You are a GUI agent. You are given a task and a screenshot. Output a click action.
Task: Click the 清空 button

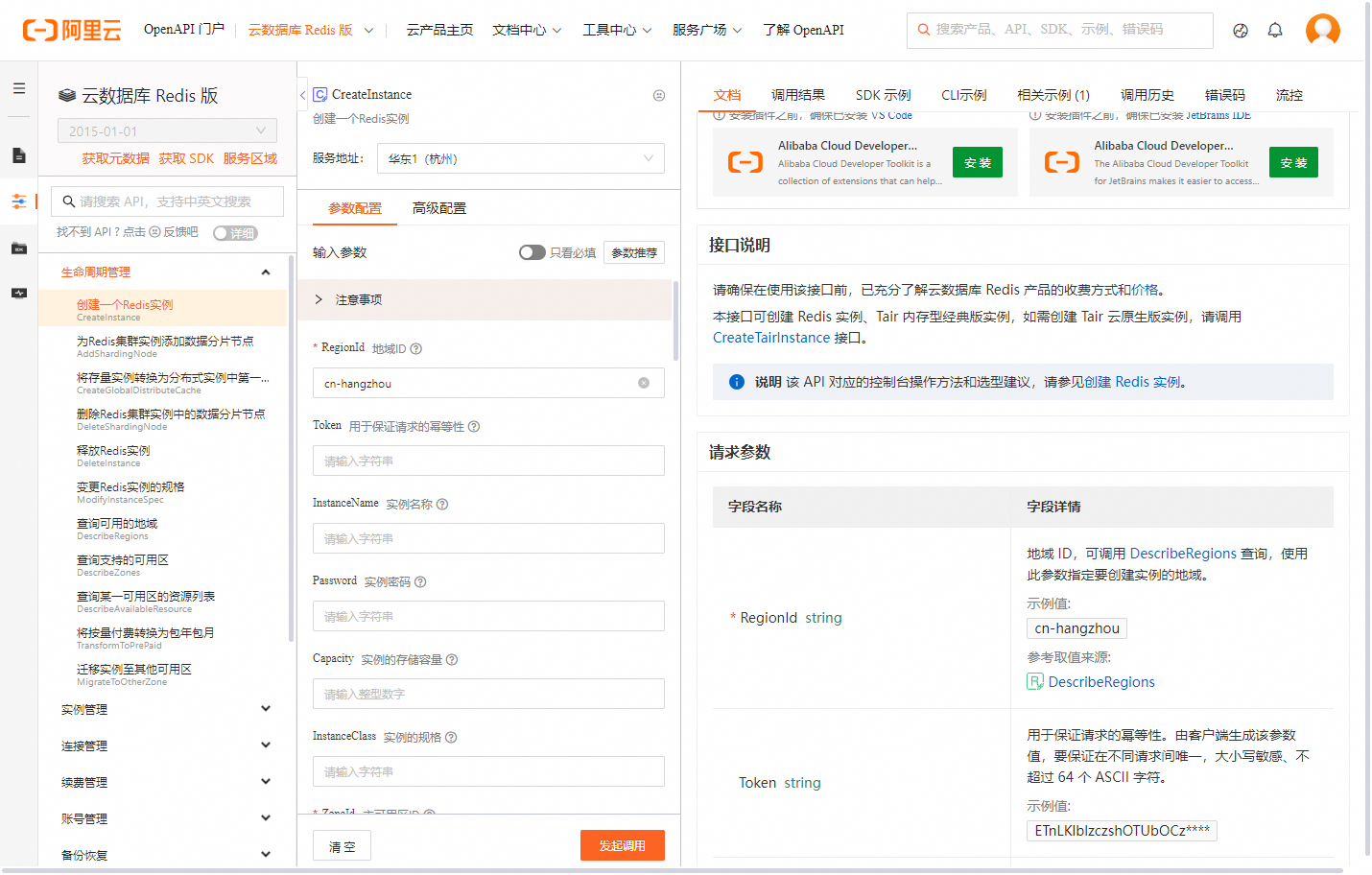342,846
